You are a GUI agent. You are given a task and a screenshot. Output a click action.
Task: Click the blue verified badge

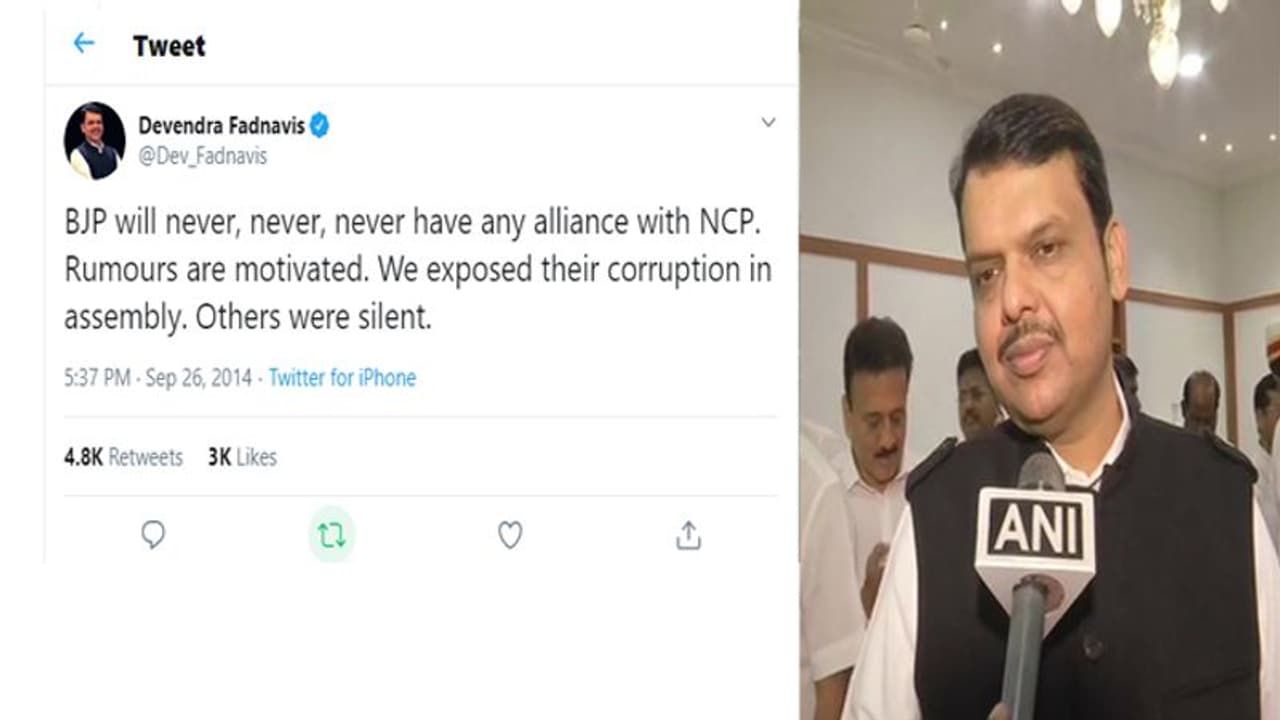coord(319,126)
